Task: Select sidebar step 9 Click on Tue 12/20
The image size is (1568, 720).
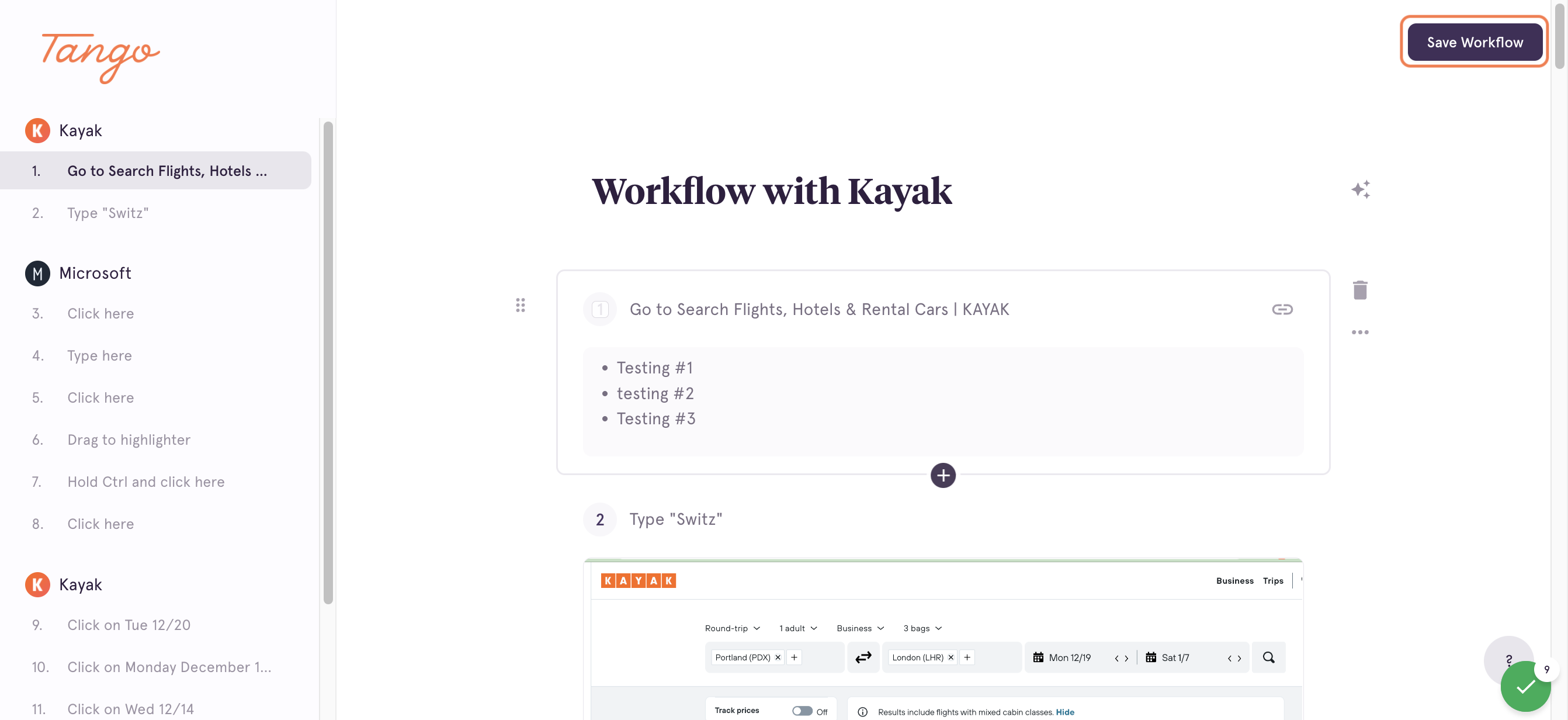Action: [x=155, y=624]
